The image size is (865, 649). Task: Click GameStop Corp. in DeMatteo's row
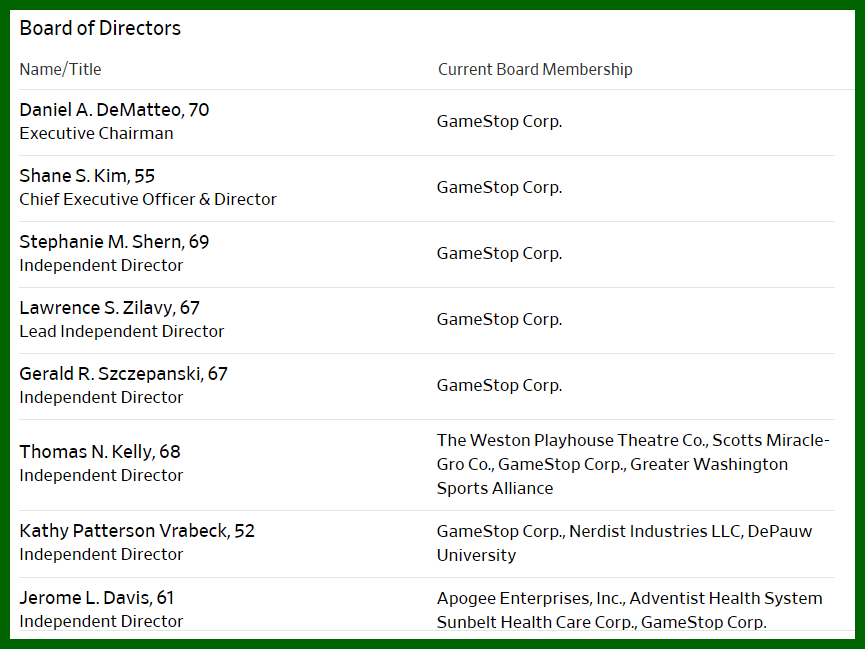pos(499,122)
